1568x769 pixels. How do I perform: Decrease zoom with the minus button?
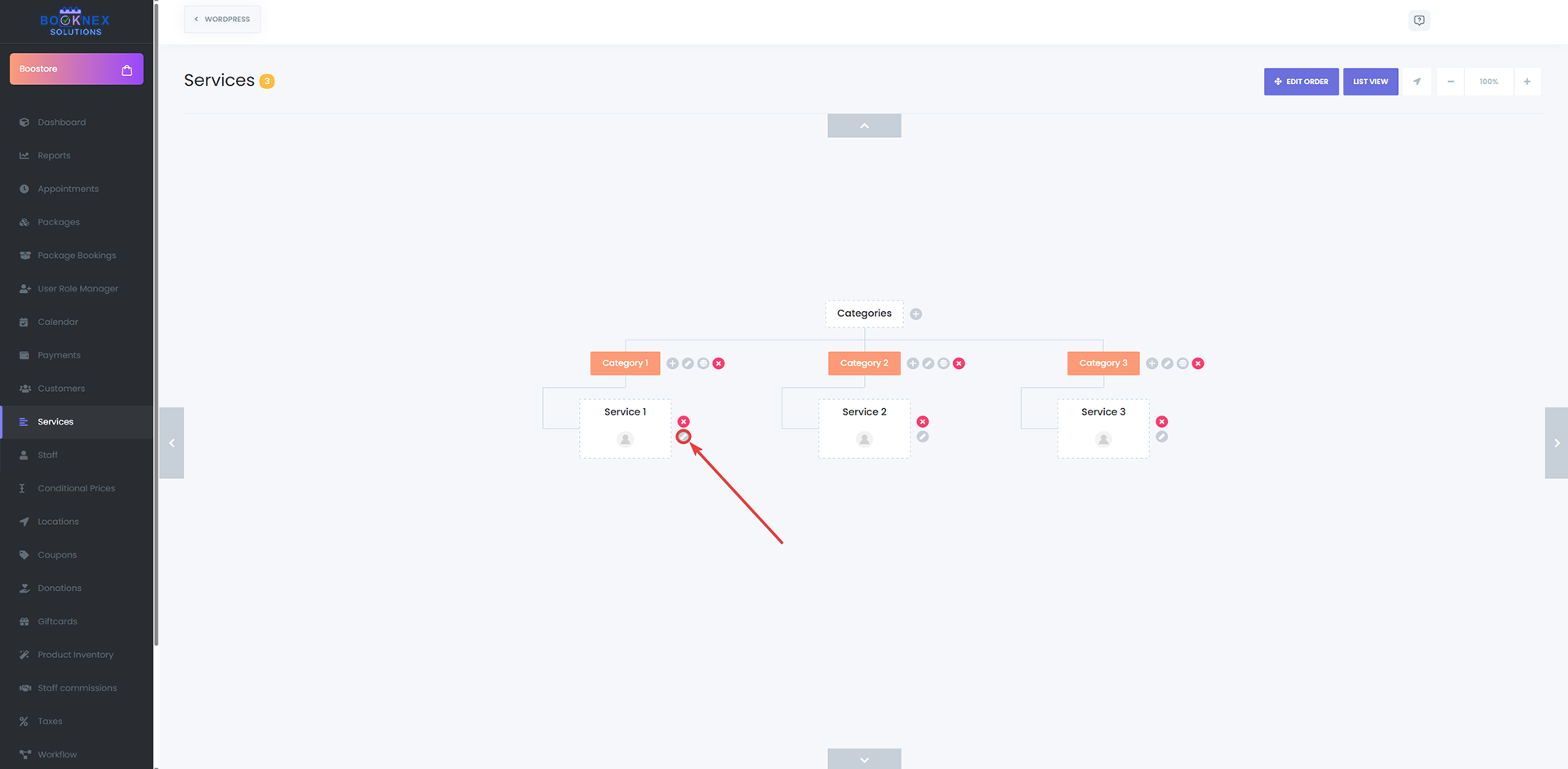(1450, 82)
